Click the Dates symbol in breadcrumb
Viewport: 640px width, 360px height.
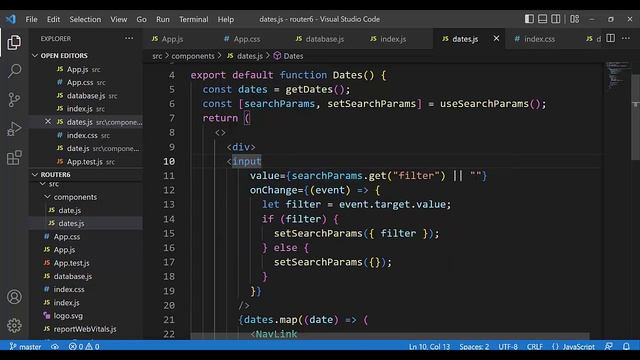pos(289,56)
